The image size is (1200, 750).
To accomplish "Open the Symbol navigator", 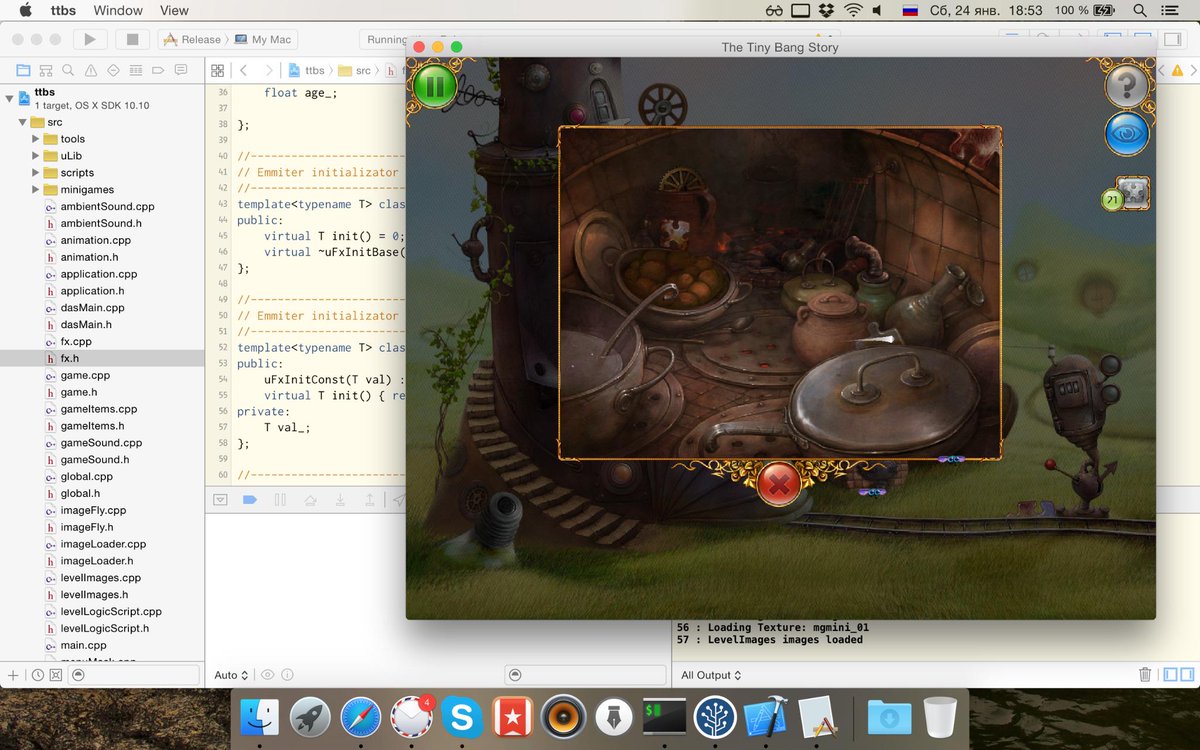I will click(x=45, y=70).
